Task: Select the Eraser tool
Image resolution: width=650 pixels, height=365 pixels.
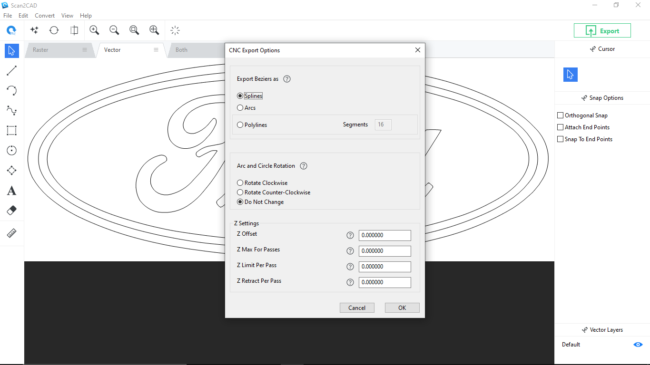Action: [12, 210]
